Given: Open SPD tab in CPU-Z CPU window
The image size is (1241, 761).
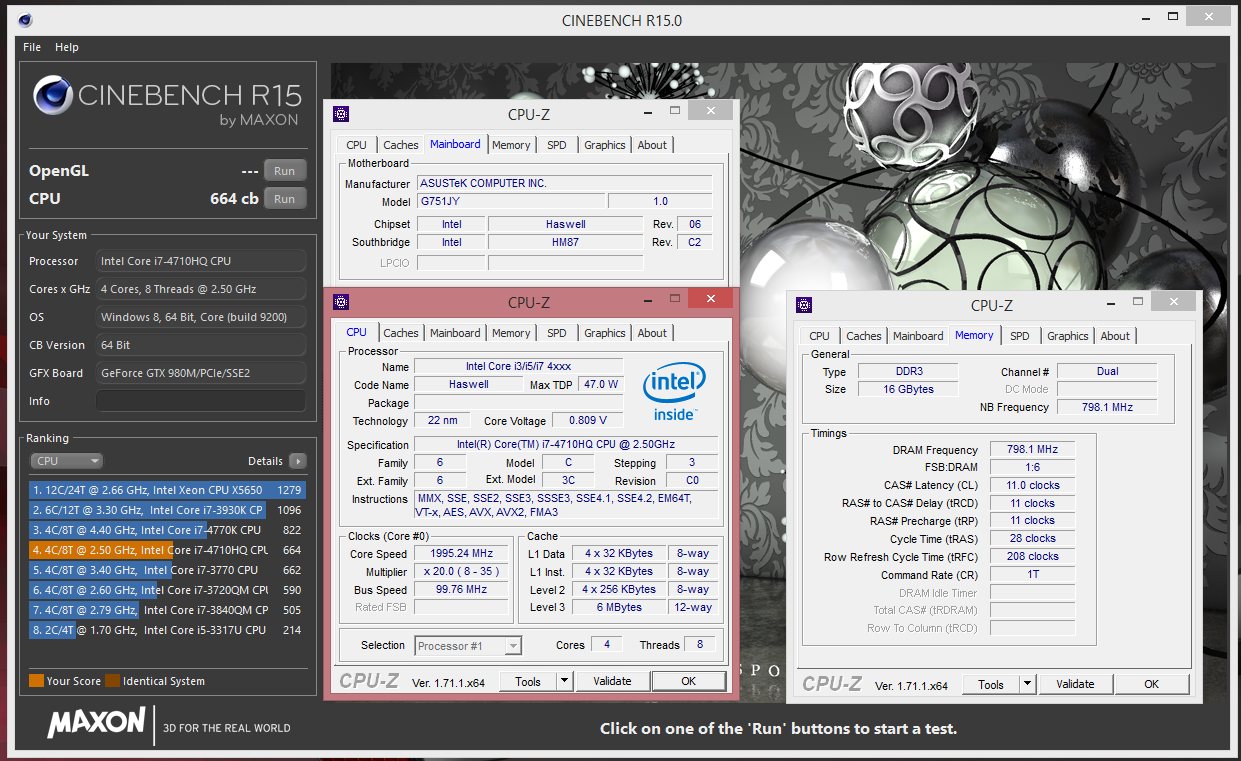Looking at the screenshot, I should [x=557, y=333].
